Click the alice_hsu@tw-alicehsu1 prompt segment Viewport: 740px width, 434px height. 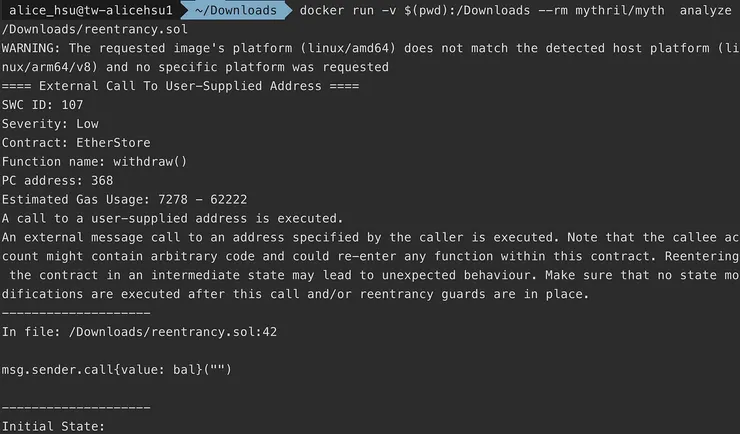[92, 11]
